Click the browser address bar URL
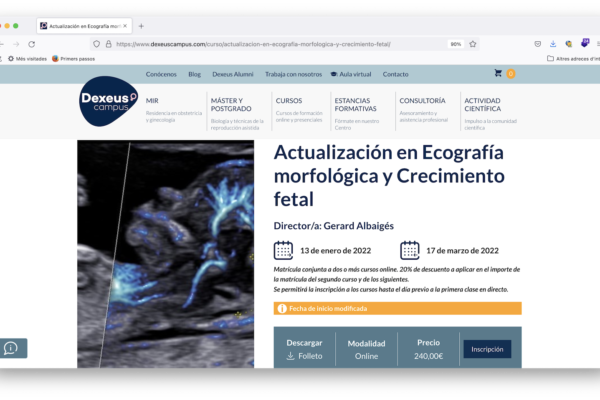 pos(260,44)
